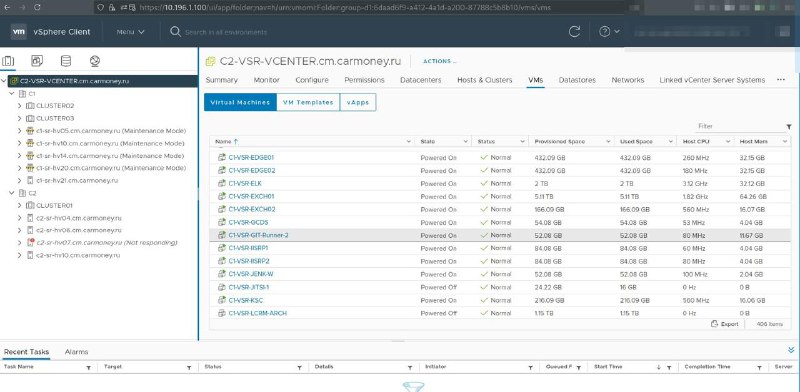The width and height of the screenshot is (800, 392).
Task: Expand the c2-sr-hv04 host node
Action: tap(19, 218)
